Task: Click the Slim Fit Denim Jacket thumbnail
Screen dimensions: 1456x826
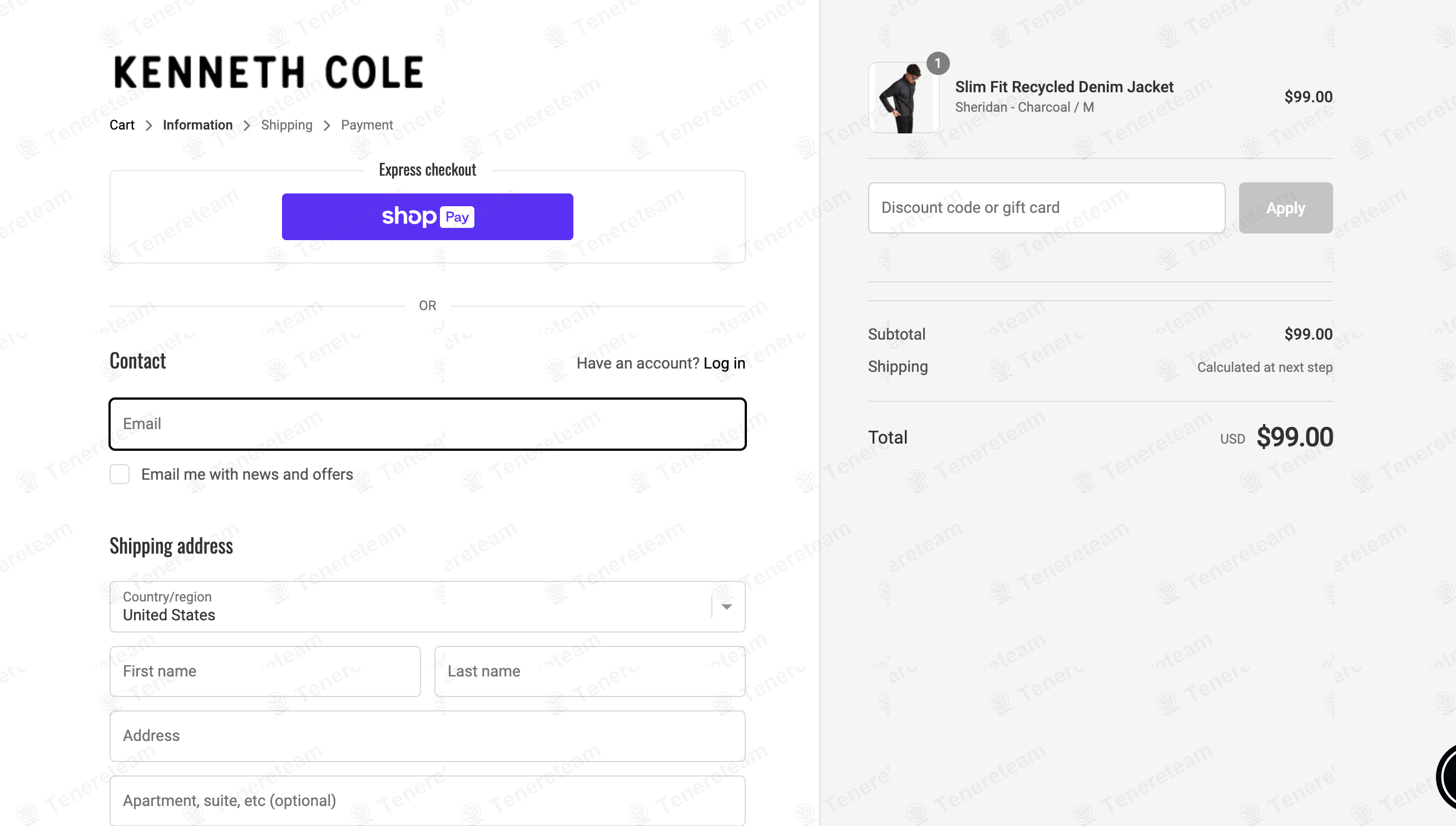Action: coord(903,98)
